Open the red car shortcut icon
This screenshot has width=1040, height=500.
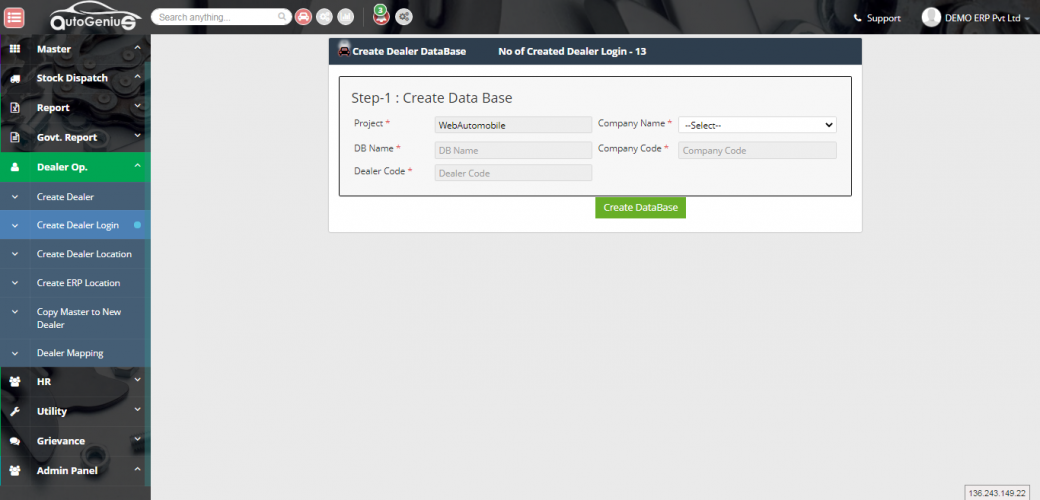[x=303, y=17]
